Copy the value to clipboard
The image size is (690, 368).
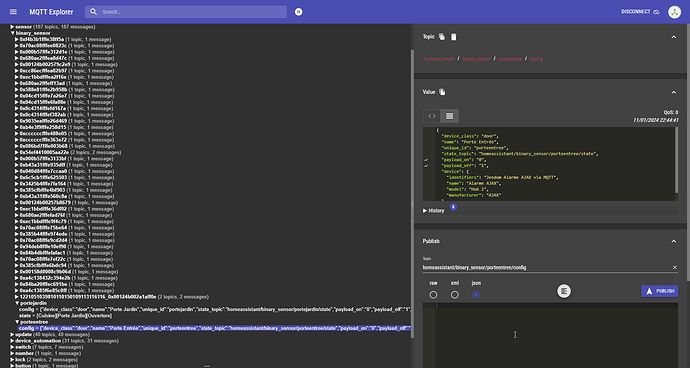click(442, 92)
